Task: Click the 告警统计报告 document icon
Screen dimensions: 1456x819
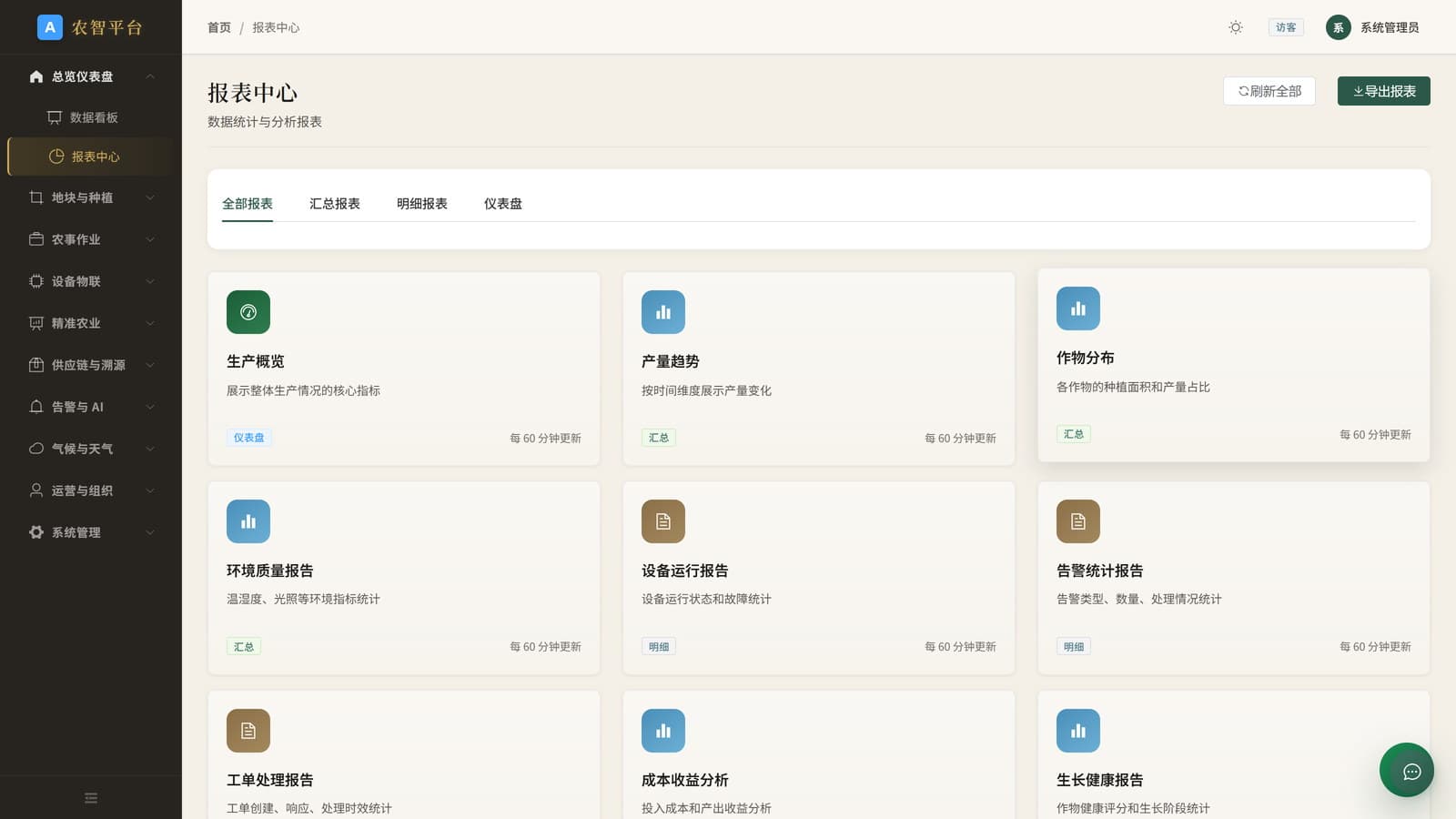Action: pyautogui.click(x=1078, y=521)
